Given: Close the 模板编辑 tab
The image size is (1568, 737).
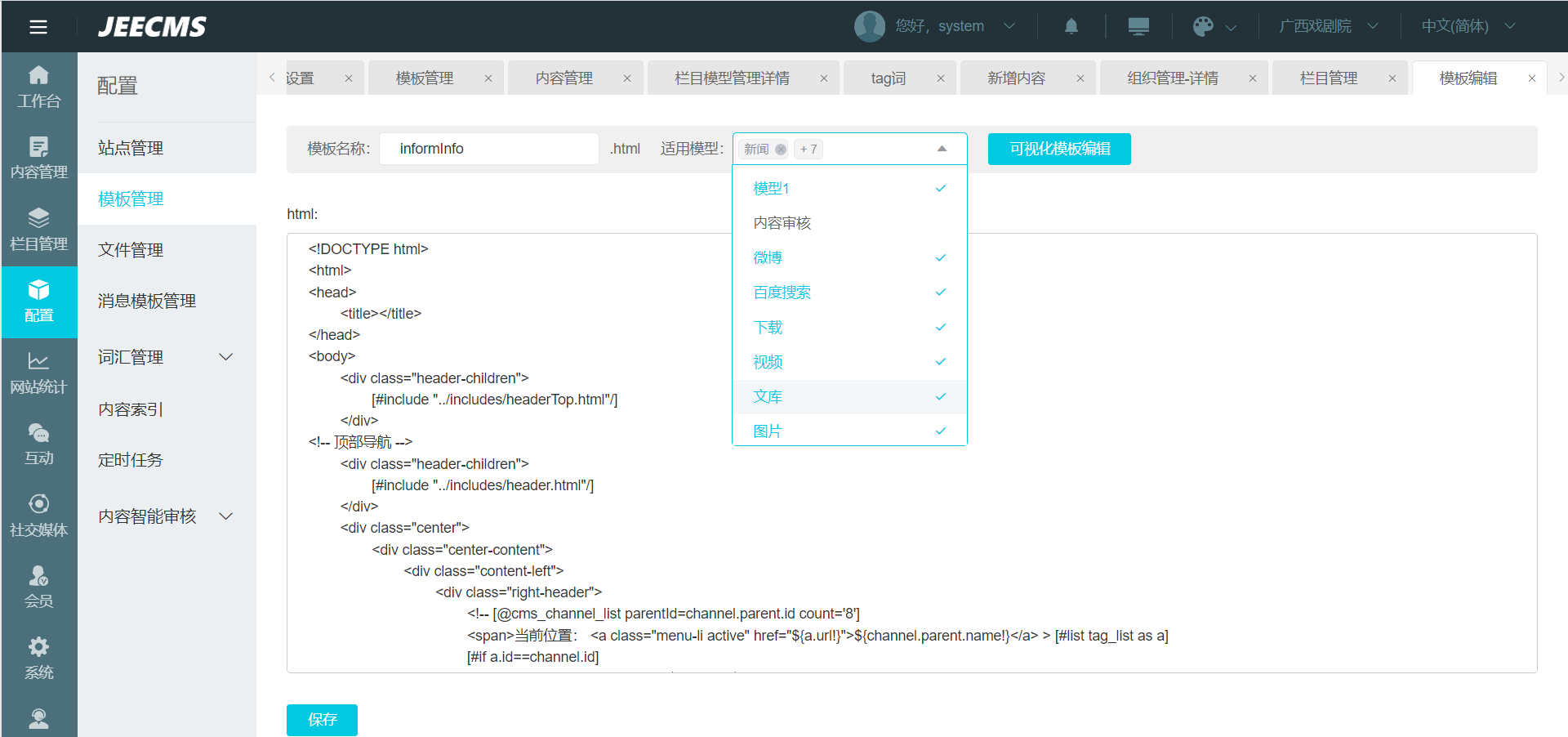Looking at the screenshot, I should (x=1532, y=78).
